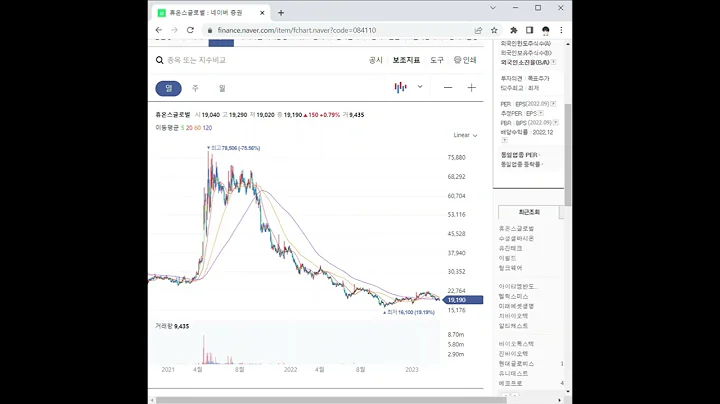720x404 pixels.
Task: Open the Linear scale dropdown
Action: pos(465,135)
